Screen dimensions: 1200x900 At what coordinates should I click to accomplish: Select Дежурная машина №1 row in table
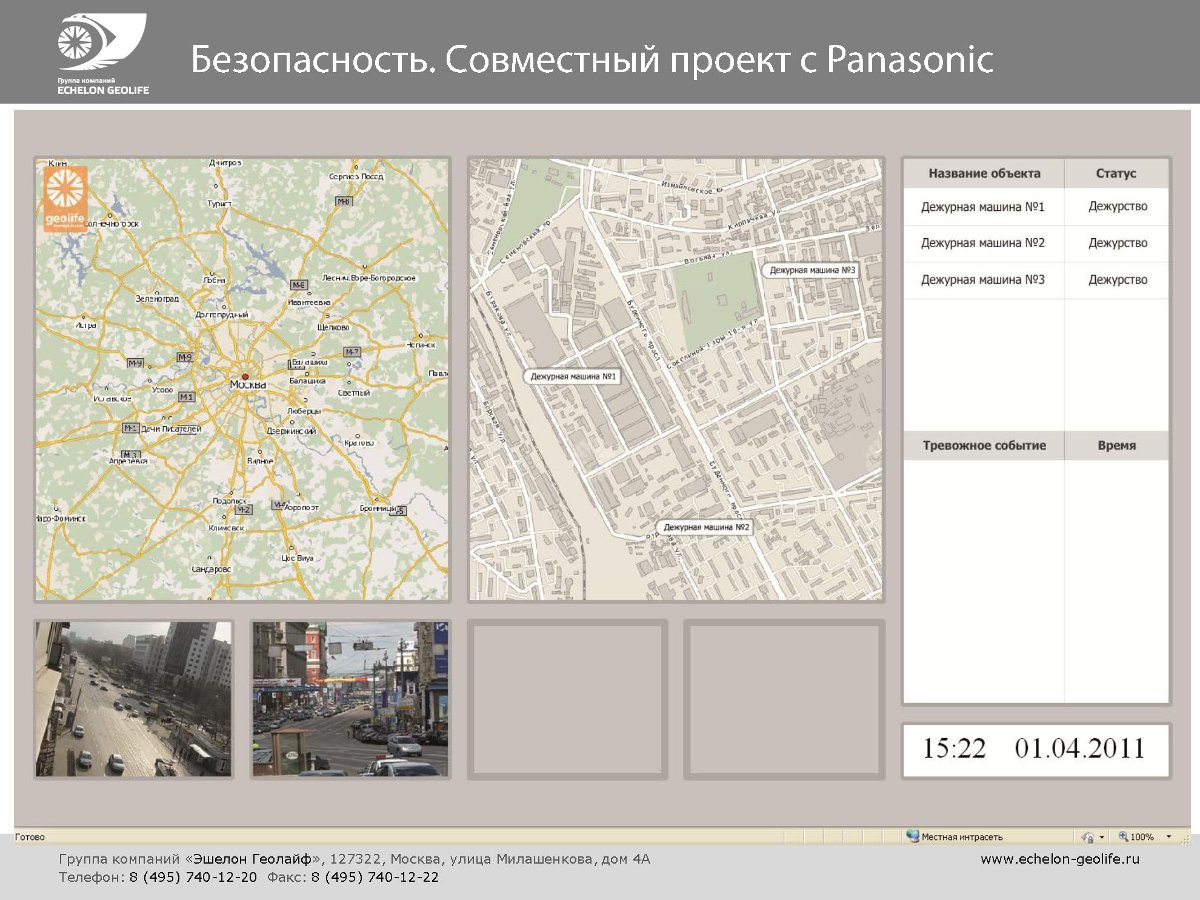tap(982, 207)
